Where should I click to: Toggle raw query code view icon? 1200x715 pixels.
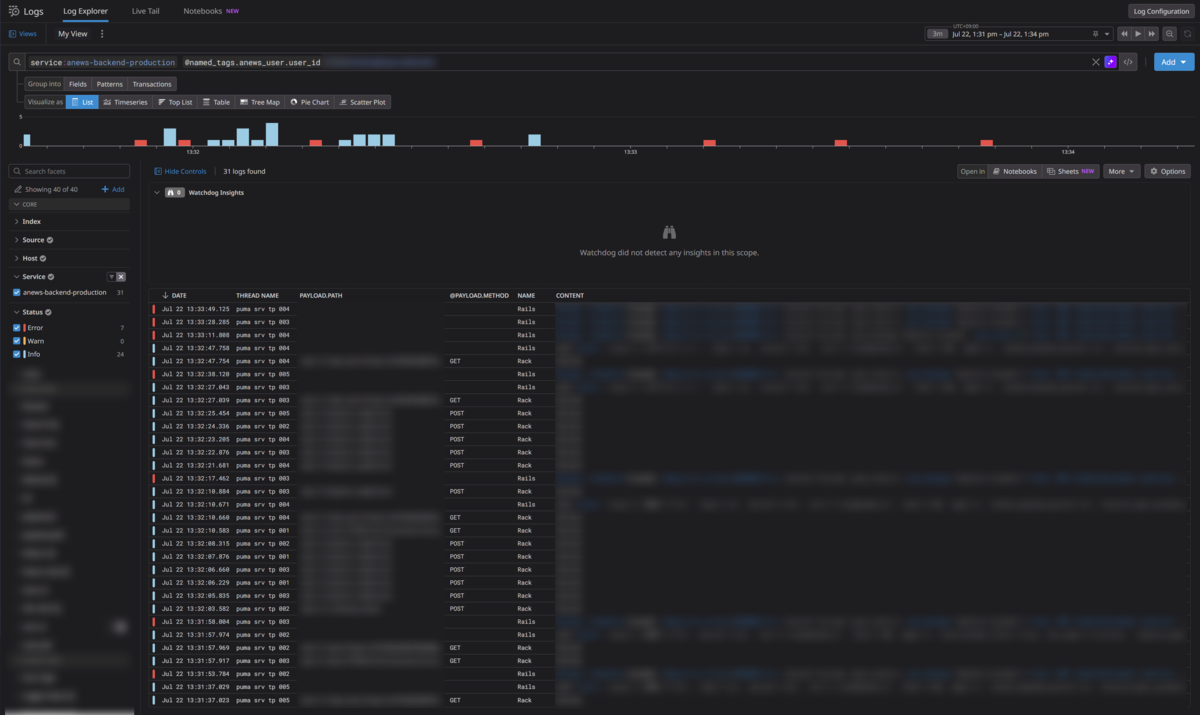[1128, 62]
